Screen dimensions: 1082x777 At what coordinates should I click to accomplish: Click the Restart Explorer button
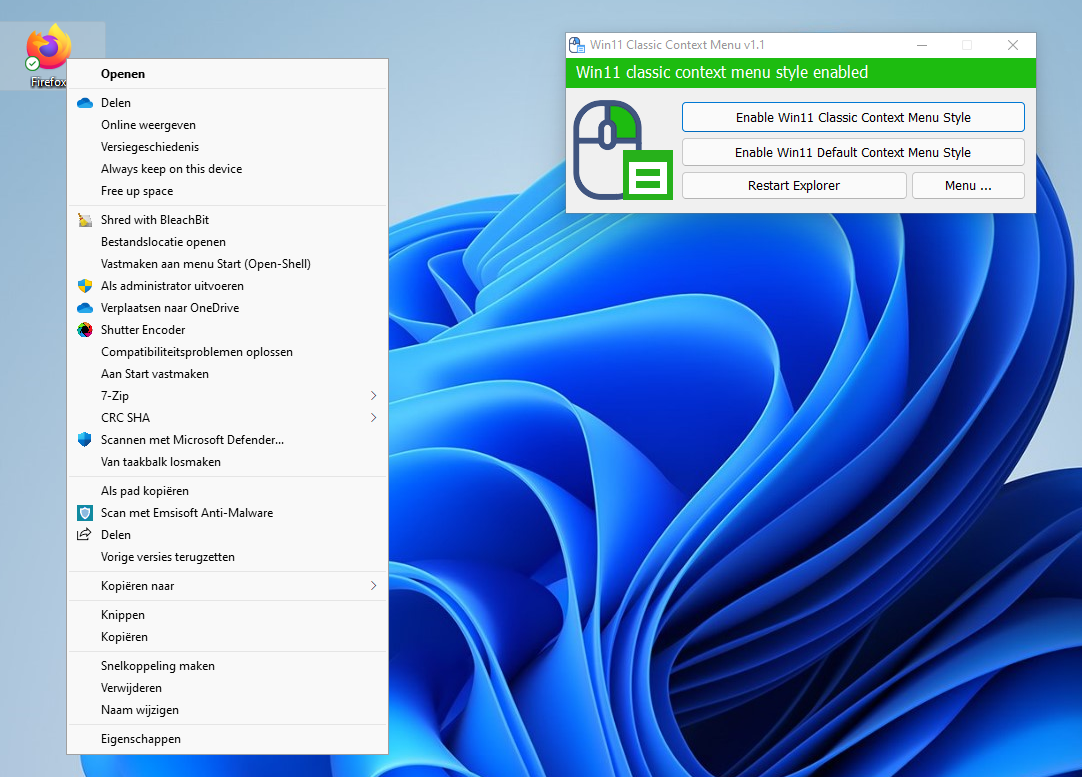(794, 186)
